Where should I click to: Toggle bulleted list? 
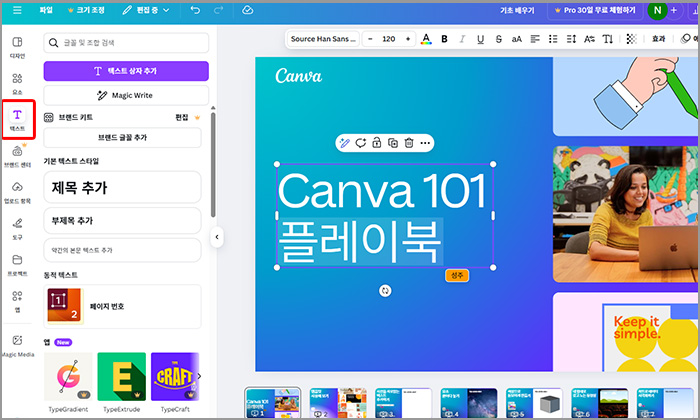click(553, 39)
